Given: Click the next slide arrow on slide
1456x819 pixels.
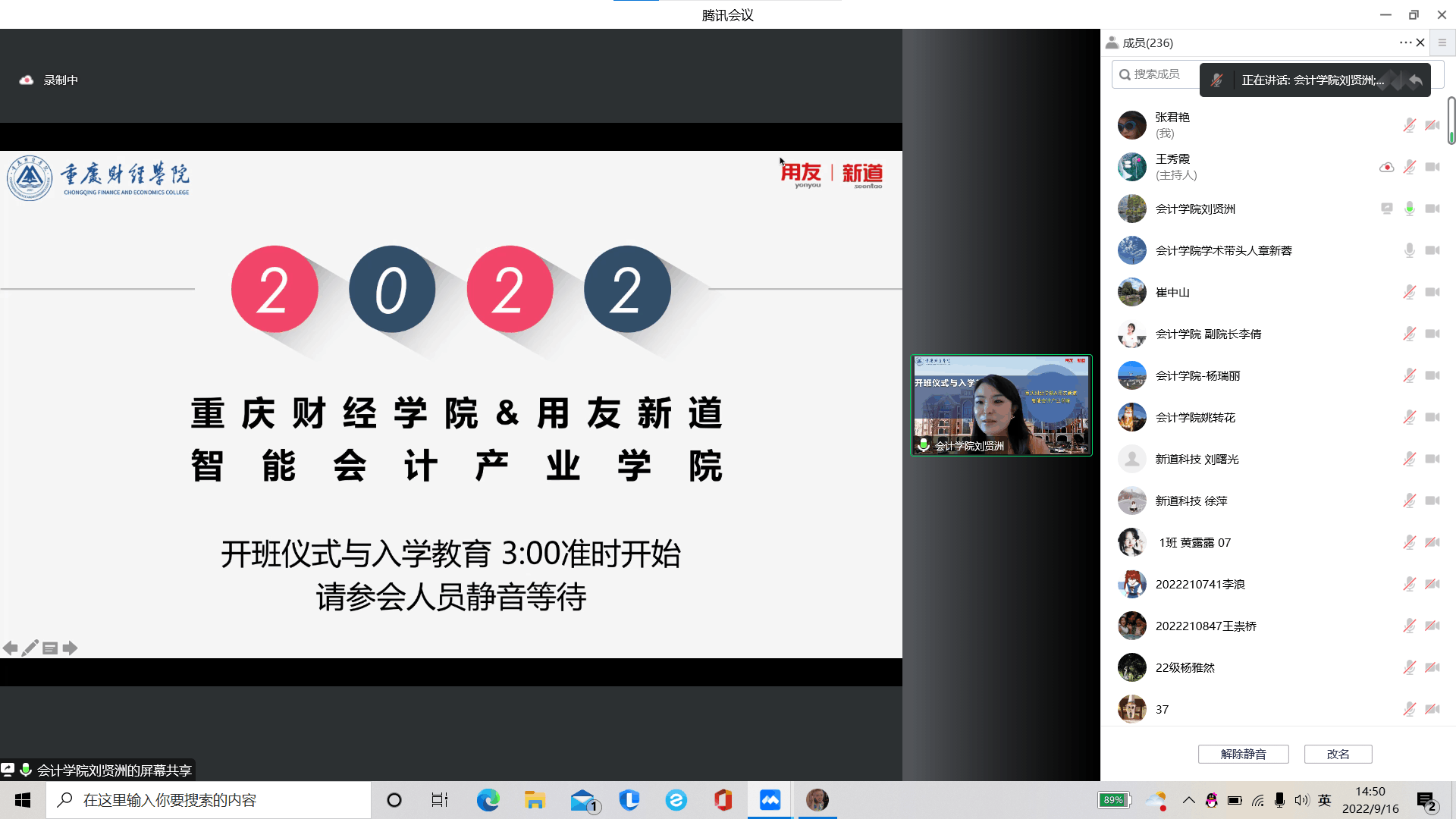Looking at the screenshot, I should [x=70, y=648].
